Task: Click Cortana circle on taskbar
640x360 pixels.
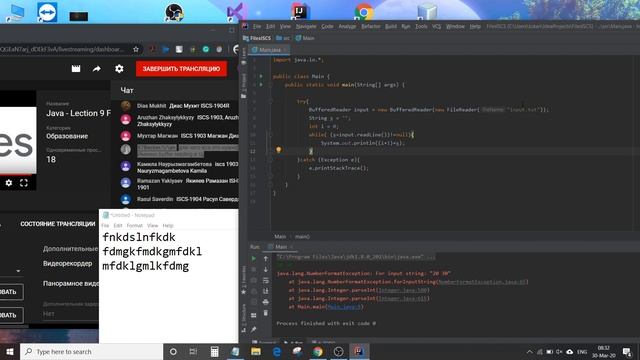Action: [173, 351]
